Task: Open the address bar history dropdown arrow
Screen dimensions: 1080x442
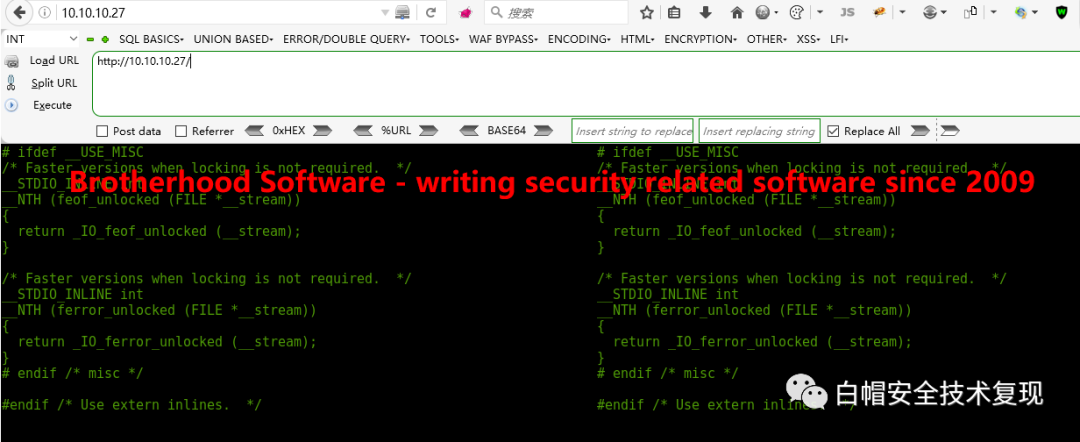Action: tap(385, 12)
